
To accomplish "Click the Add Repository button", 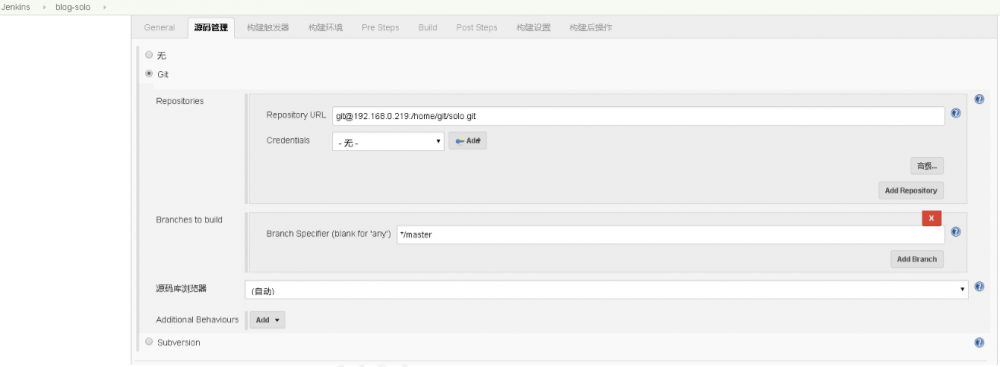I will [x=911, y=190].
